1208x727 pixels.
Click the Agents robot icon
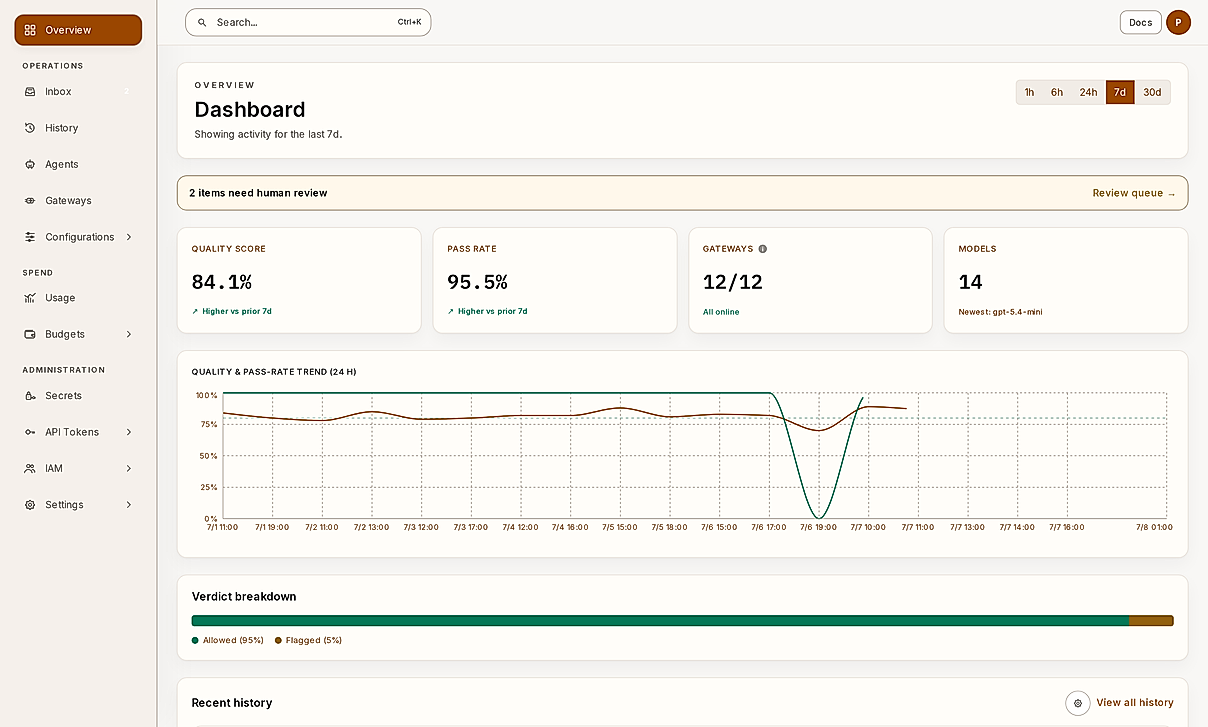[x=30, y=164]
